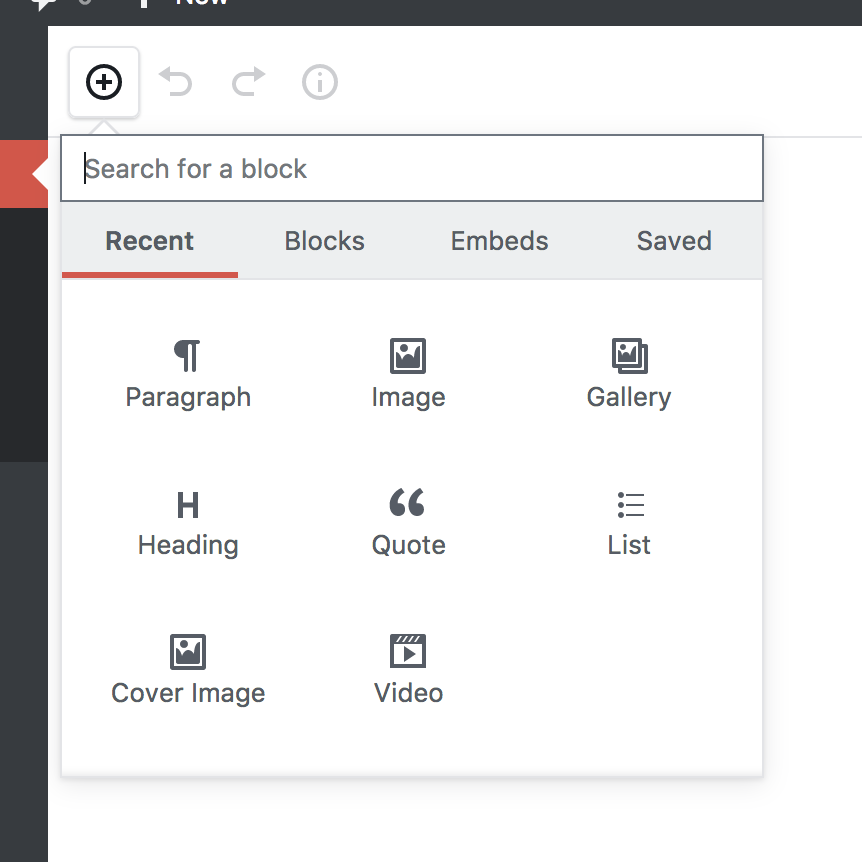Focus the Search for a block field
The image size is (862, 862).
pos(412,168)
